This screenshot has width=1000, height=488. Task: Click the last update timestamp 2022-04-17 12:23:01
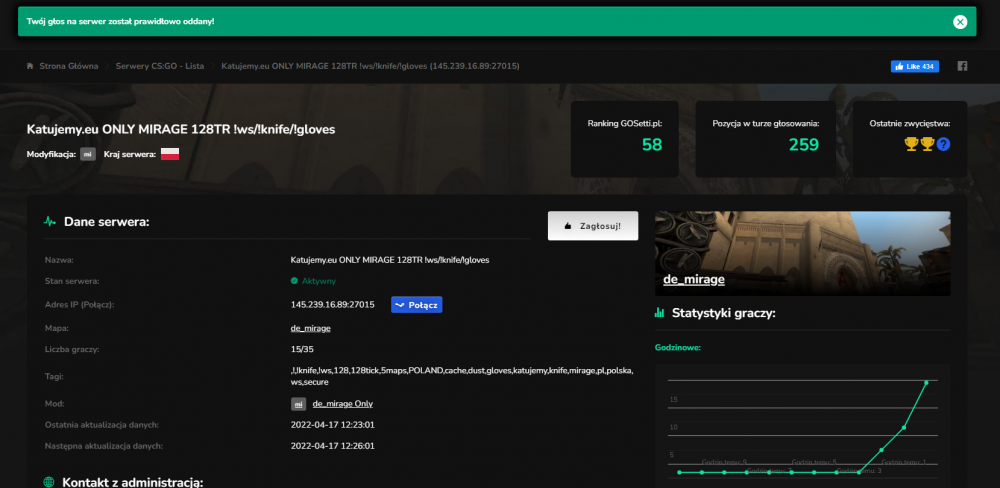[333, 425]
